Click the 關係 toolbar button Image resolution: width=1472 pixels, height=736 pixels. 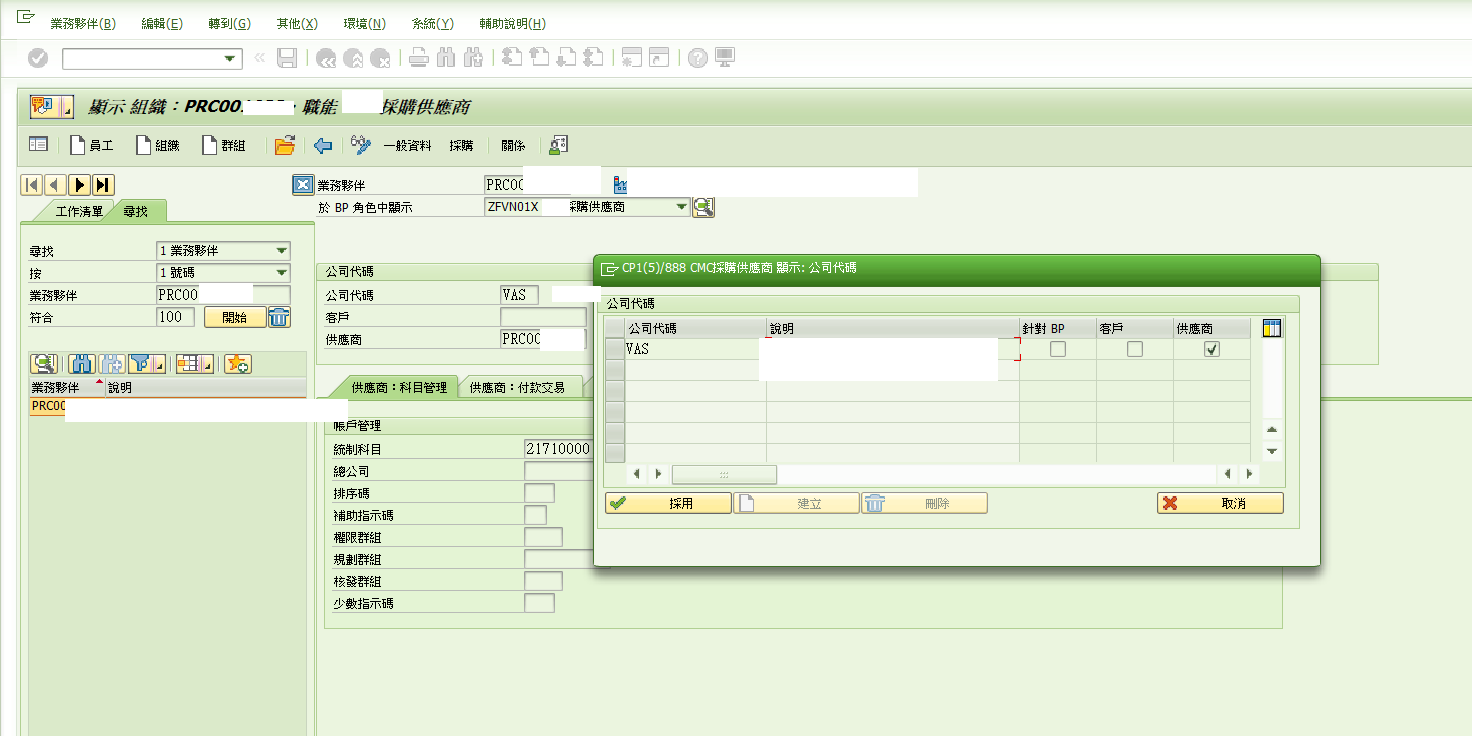(513, 146)
